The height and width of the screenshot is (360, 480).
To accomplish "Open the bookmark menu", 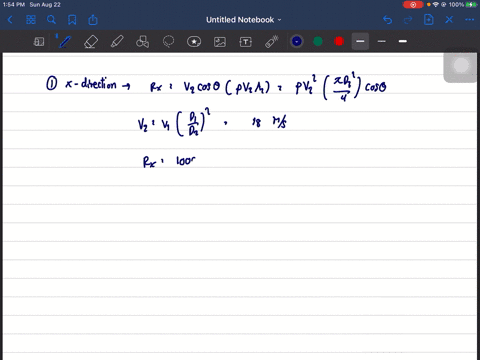I will click(72, 20).
